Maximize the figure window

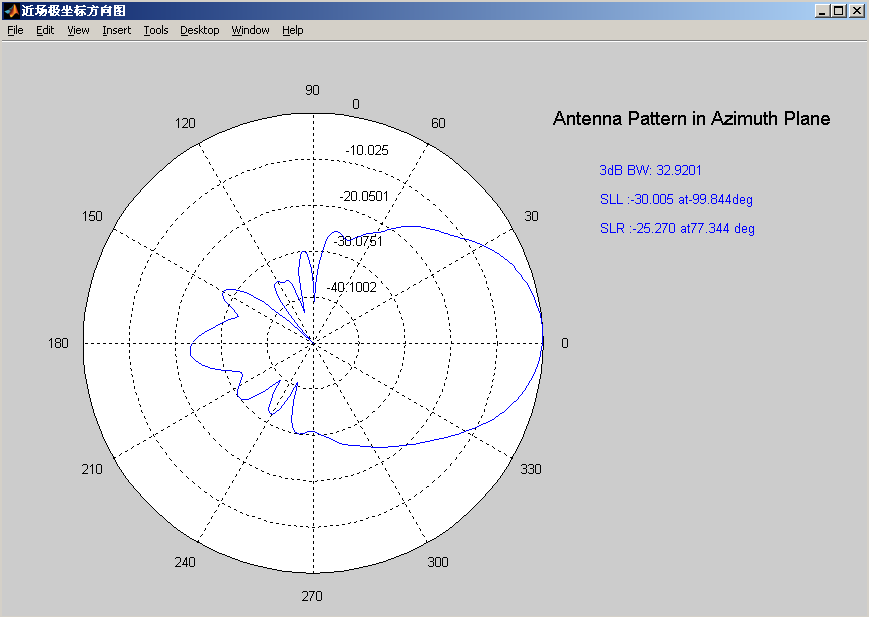click(x=839, y=11)
